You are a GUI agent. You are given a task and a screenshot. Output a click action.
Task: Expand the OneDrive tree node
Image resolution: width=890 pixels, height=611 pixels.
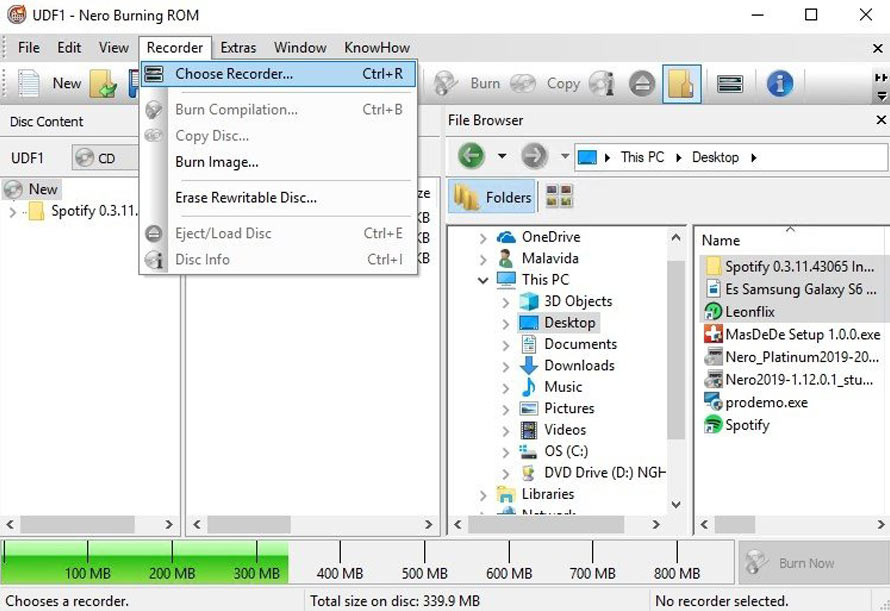483,238
